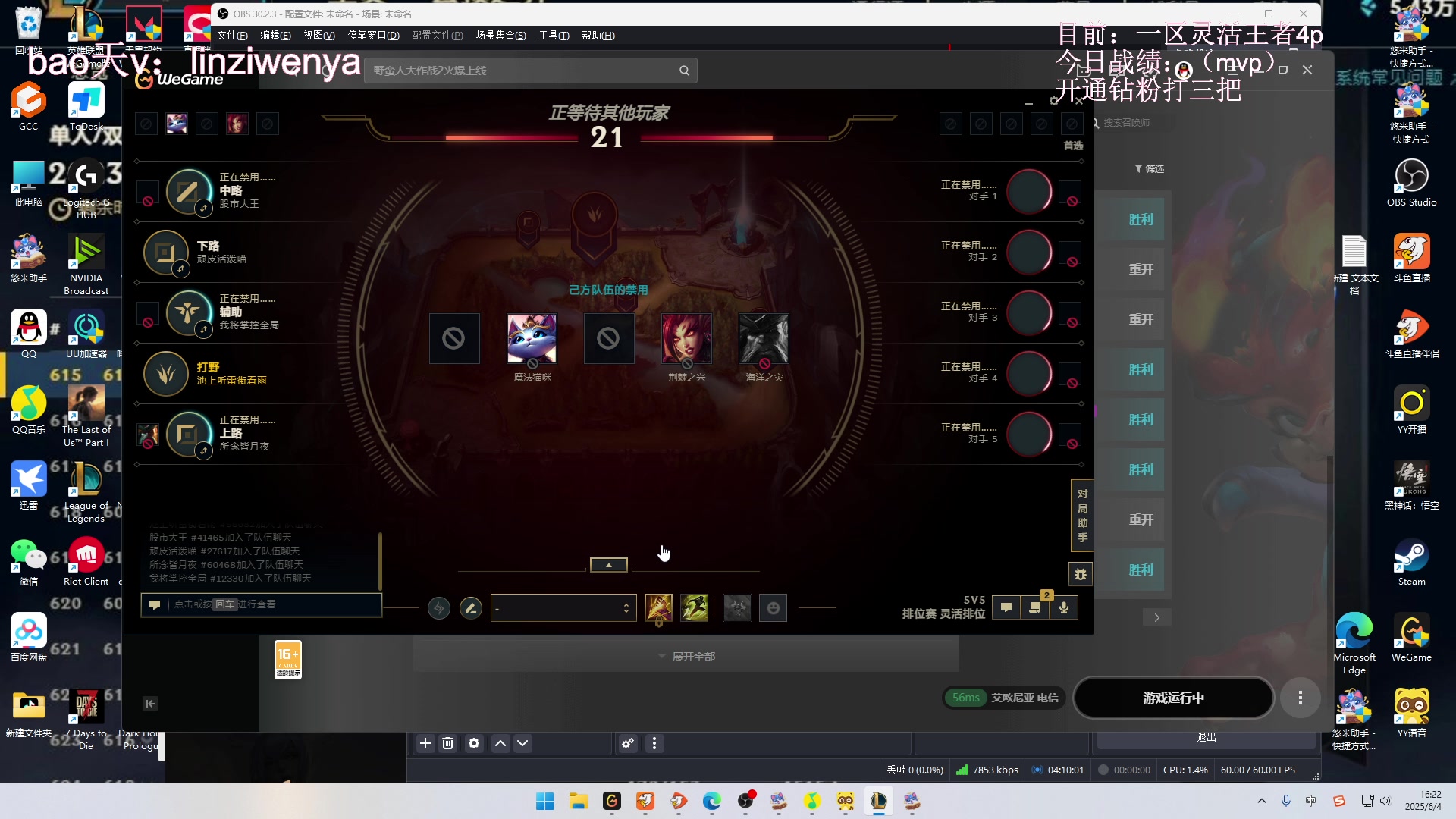This screenshot has width=1456, height=819.
Task: Click the 56ms 艾欧尼亚 电信 server badge
Action: pyautogui.click(x=1004, y=698)
